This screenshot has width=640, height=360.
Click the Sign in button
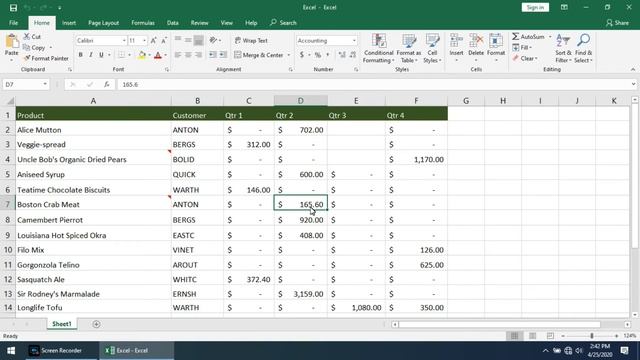click(535, 7)
